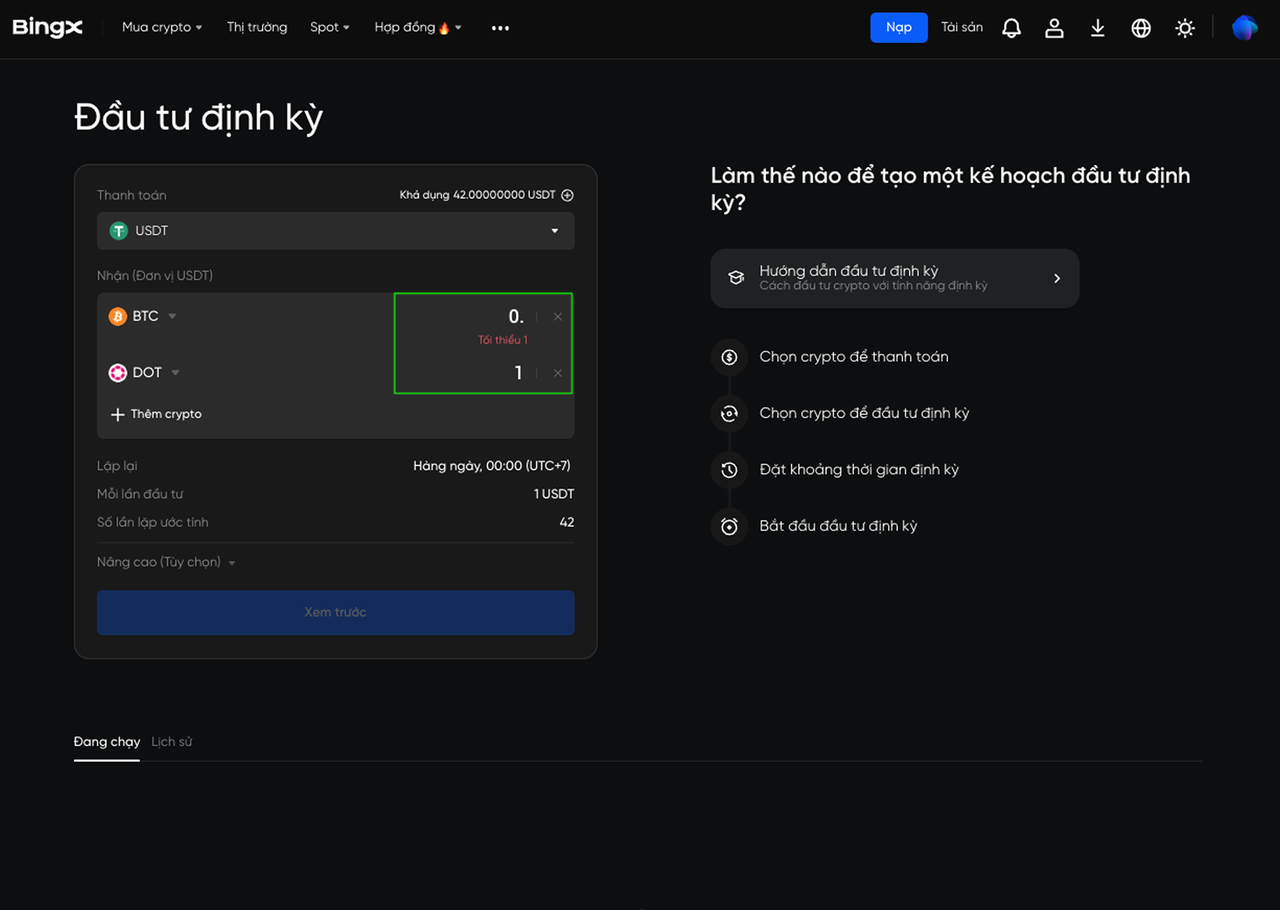
Task: Toggle light theme with sun icon
Action: (x=1185, y=28)
